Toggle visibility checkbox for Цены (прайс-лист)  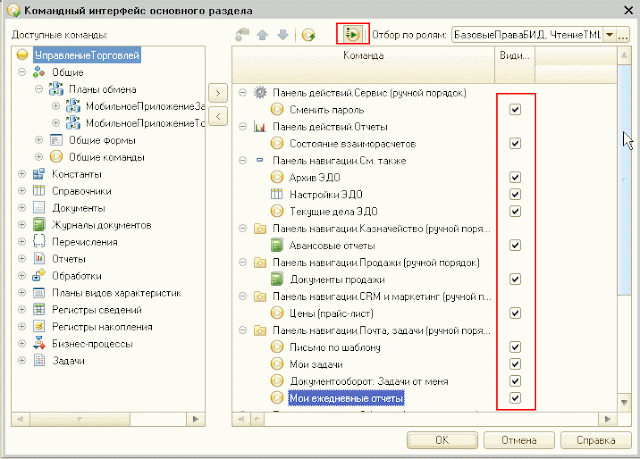click(515, 313)
